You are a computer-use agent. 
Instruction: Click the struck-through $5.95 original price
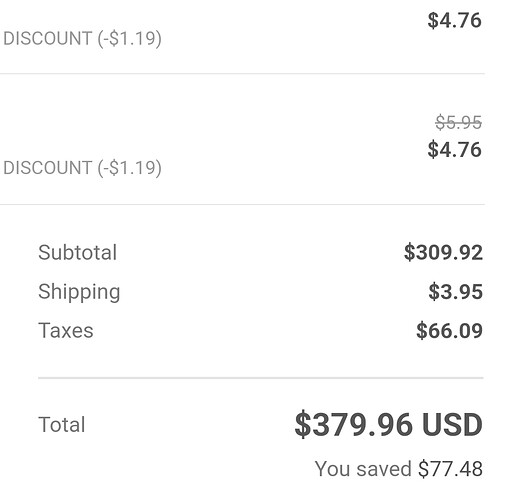pos(459,122)
